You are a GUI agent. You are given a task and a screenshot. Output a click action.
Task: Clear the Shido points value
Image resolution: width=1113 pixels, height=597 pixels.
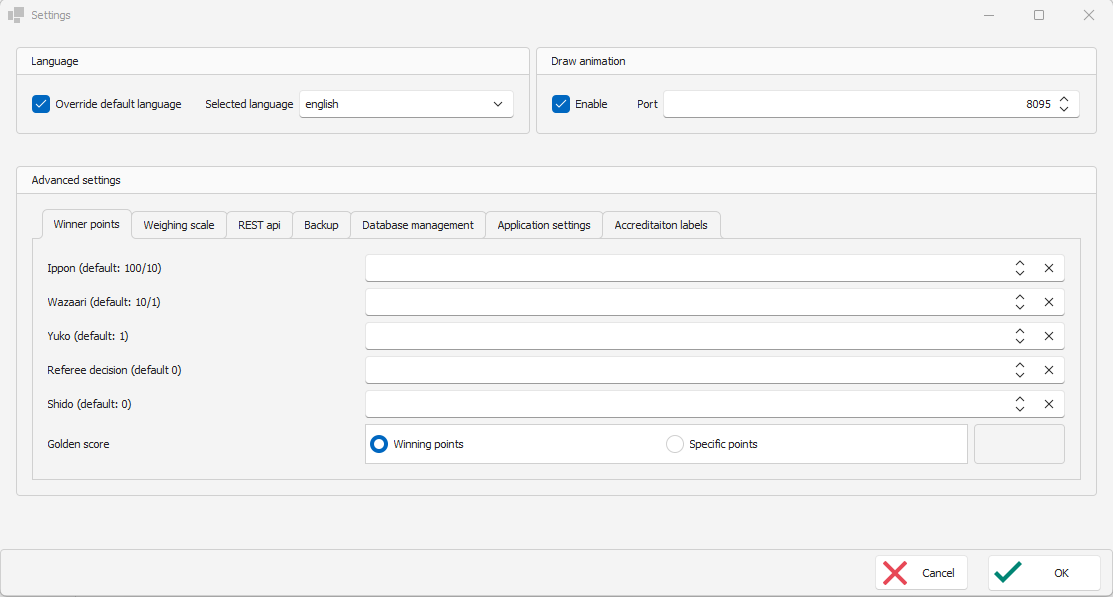pos(1048,405)
